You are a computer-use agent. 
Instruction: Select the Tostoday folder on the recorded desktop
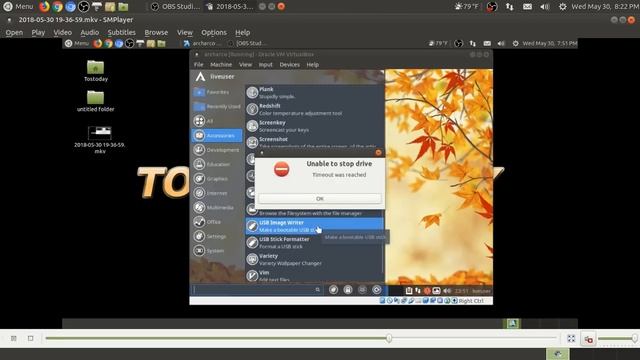point(96,71)
